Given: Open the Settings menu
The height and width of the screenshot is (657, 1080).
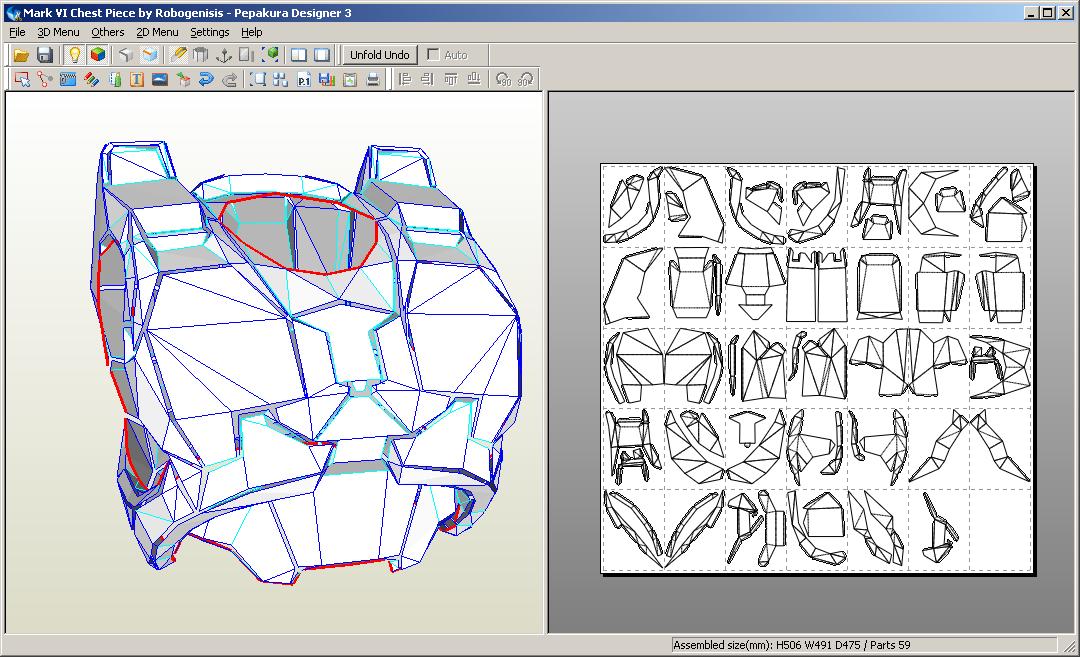Looking at the screenshot, I should point(210,32).
